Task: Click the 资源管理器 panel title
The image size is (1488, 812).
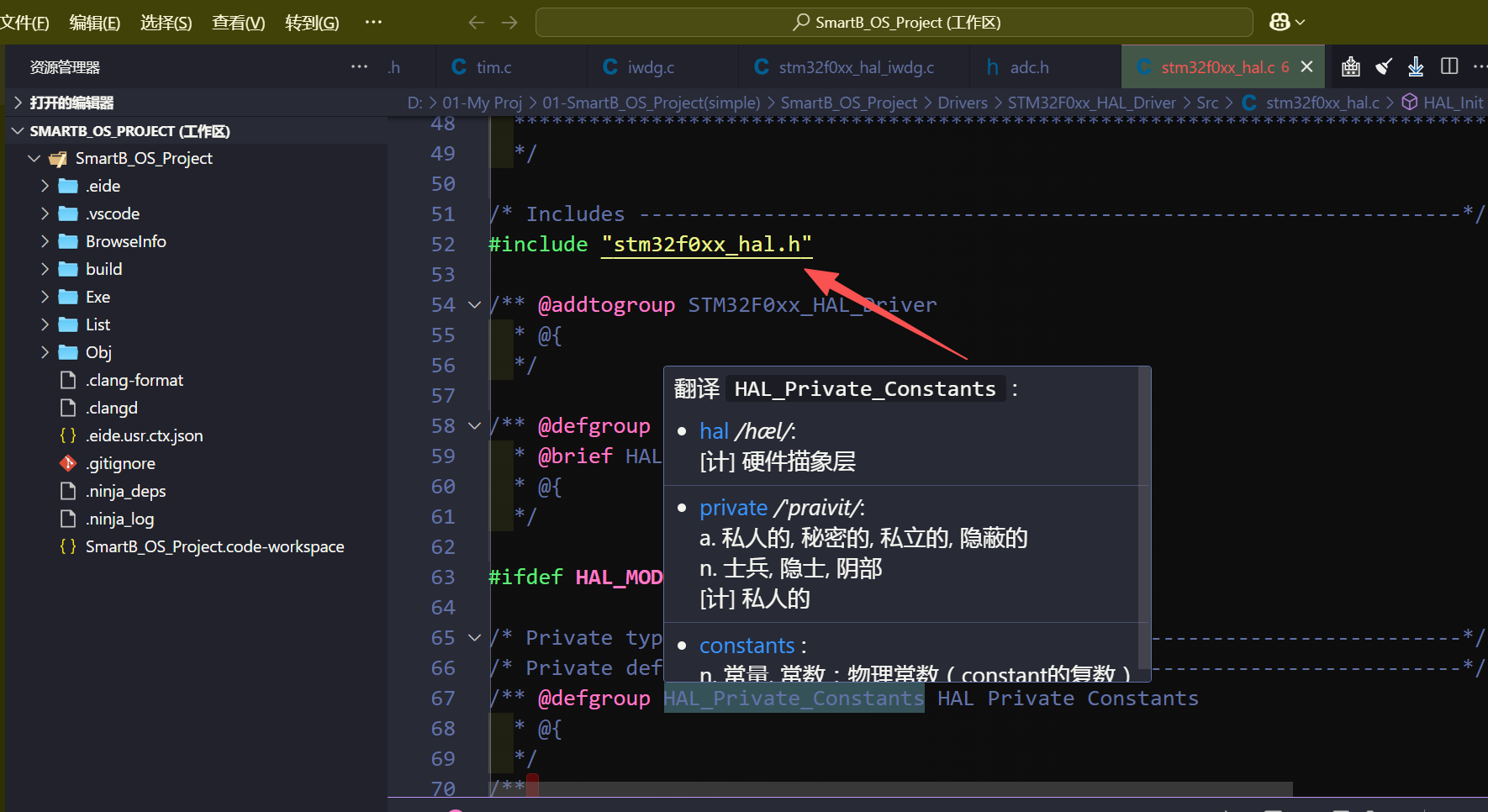Action: click(x=65, y=67)
